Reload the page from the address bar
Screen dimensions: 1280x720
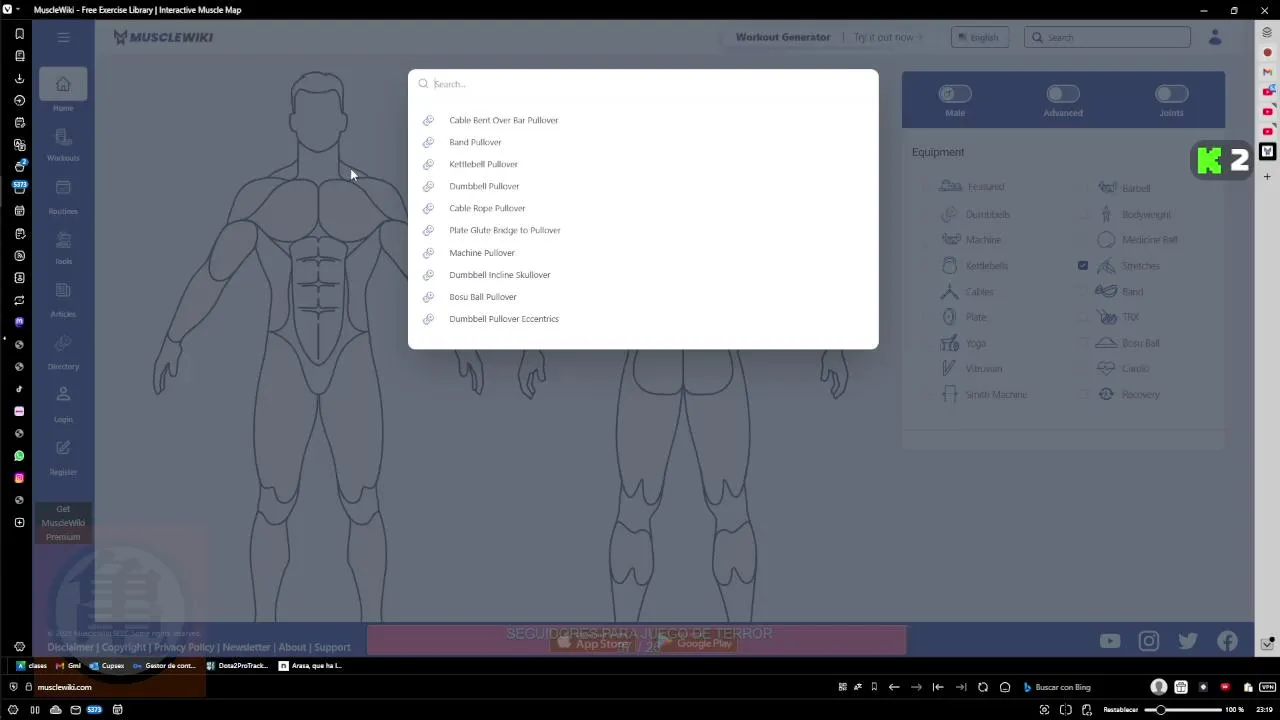pyautogui.click(x=983, y=687)
